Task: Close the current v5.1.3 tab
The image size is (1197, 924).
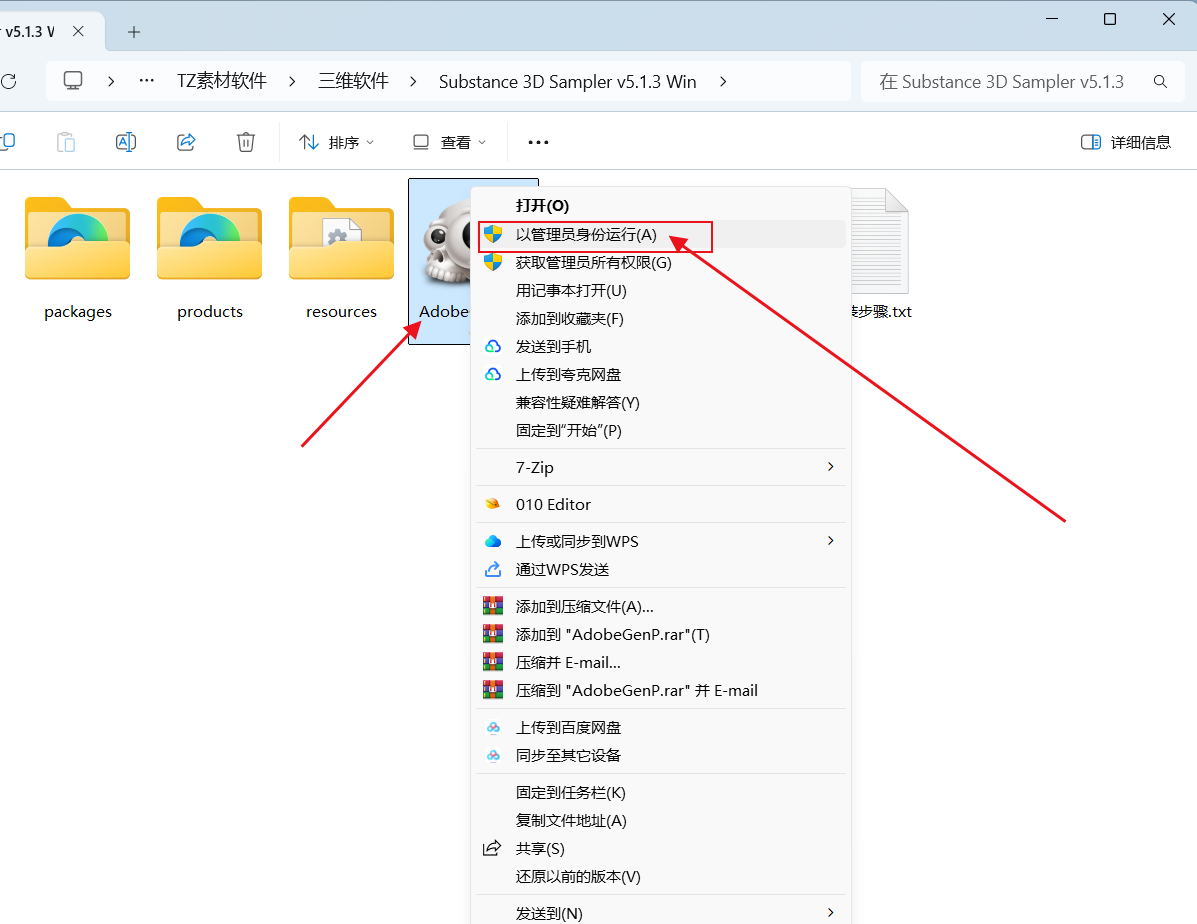Action: point(78,31)
